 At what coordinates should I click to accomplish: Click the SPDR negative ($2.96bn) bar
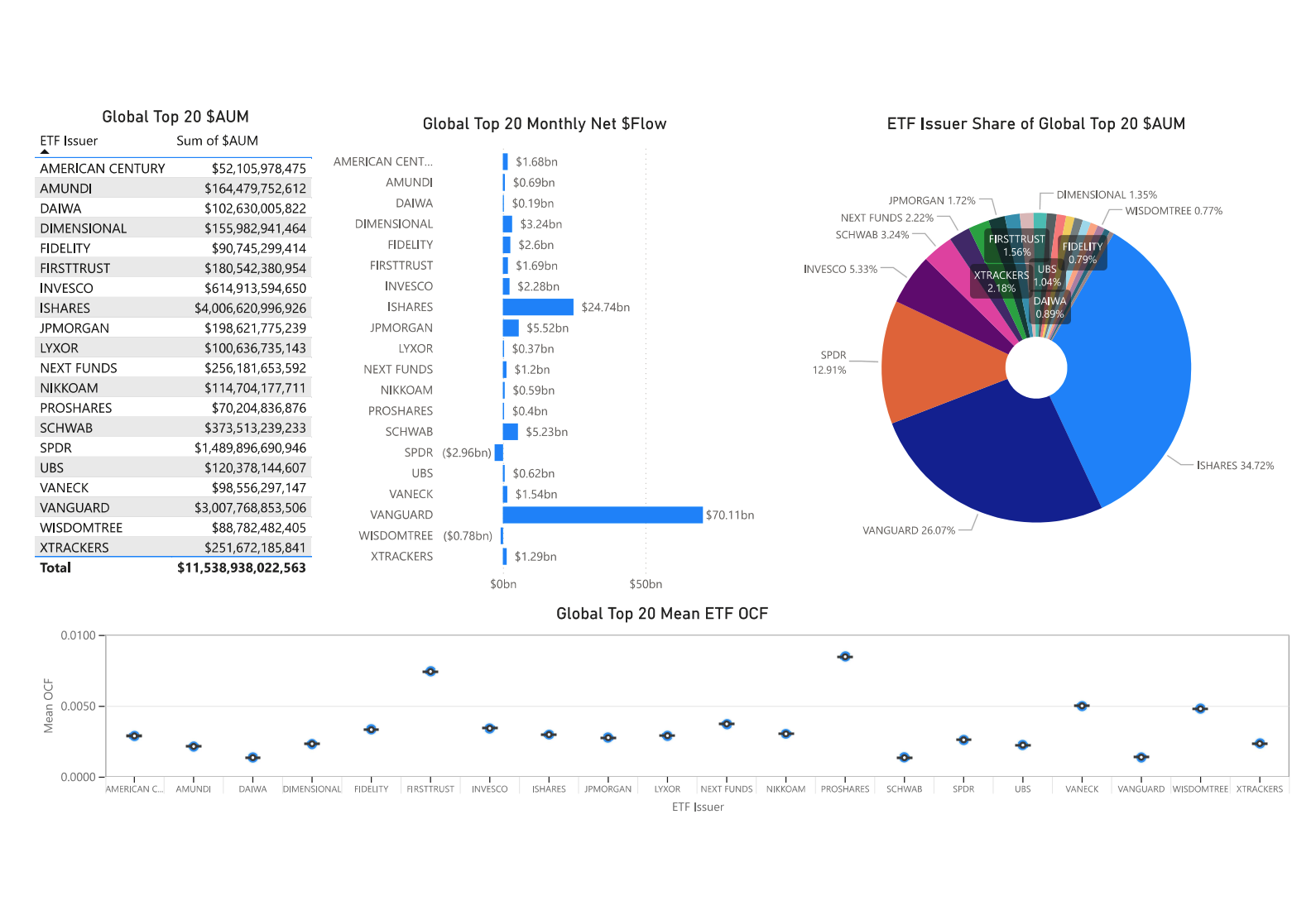[x=499, y=453]
